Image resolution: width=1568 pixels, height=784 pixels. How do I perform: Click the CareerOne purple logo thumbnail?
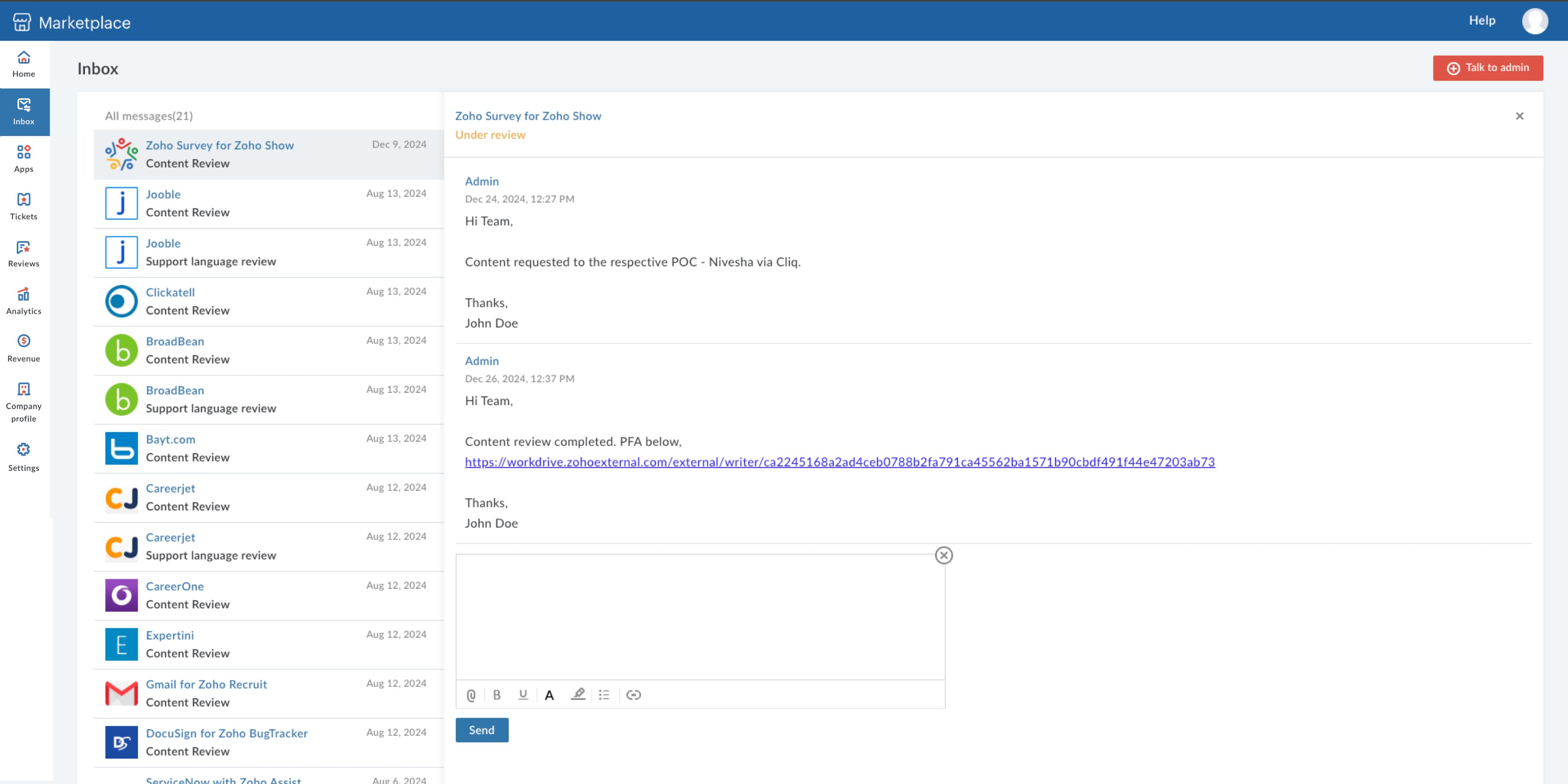(x=121, y=595)
